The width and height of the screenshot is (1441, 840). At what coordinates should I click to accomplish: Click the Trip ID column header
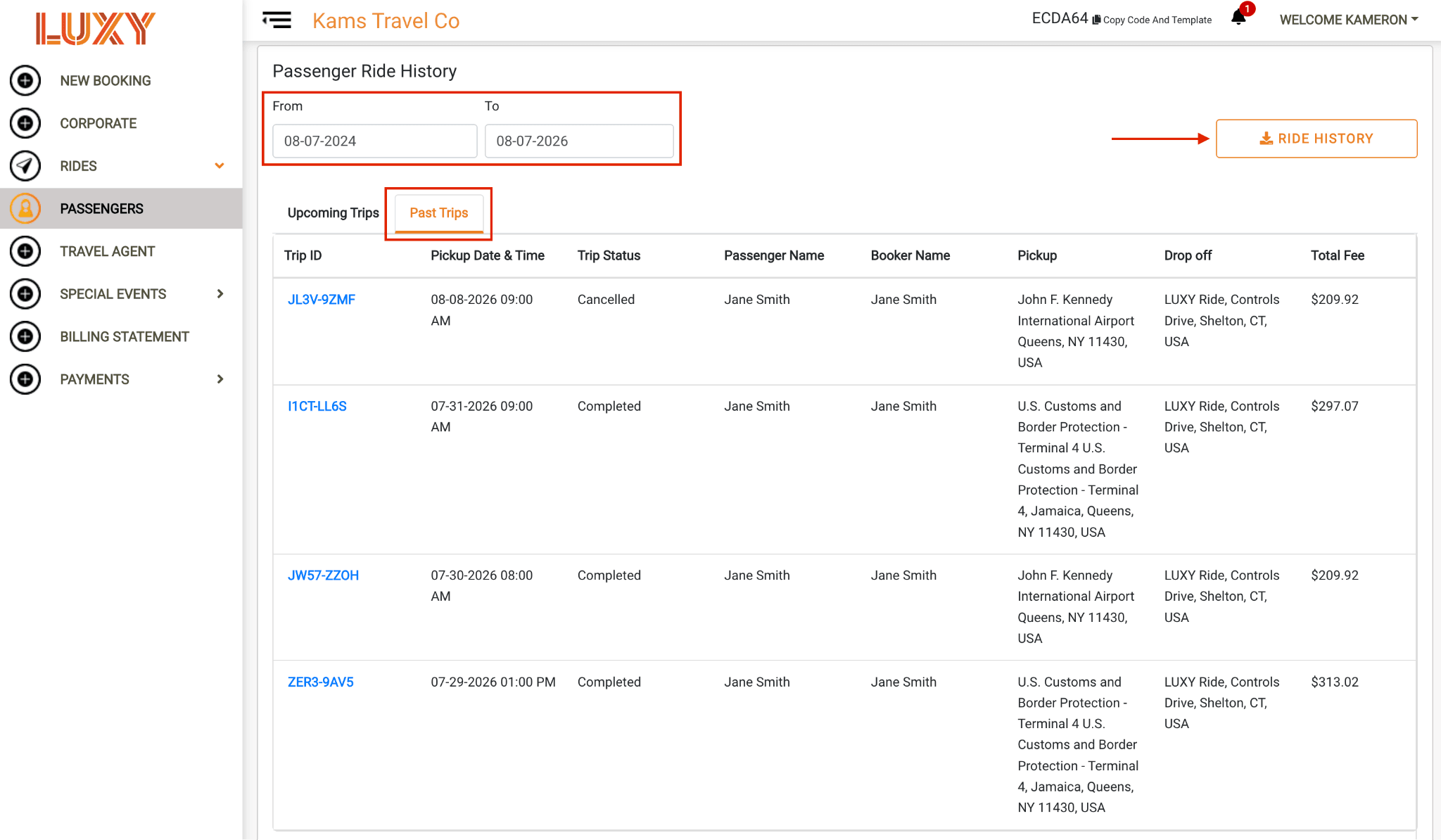click(303, 255)
